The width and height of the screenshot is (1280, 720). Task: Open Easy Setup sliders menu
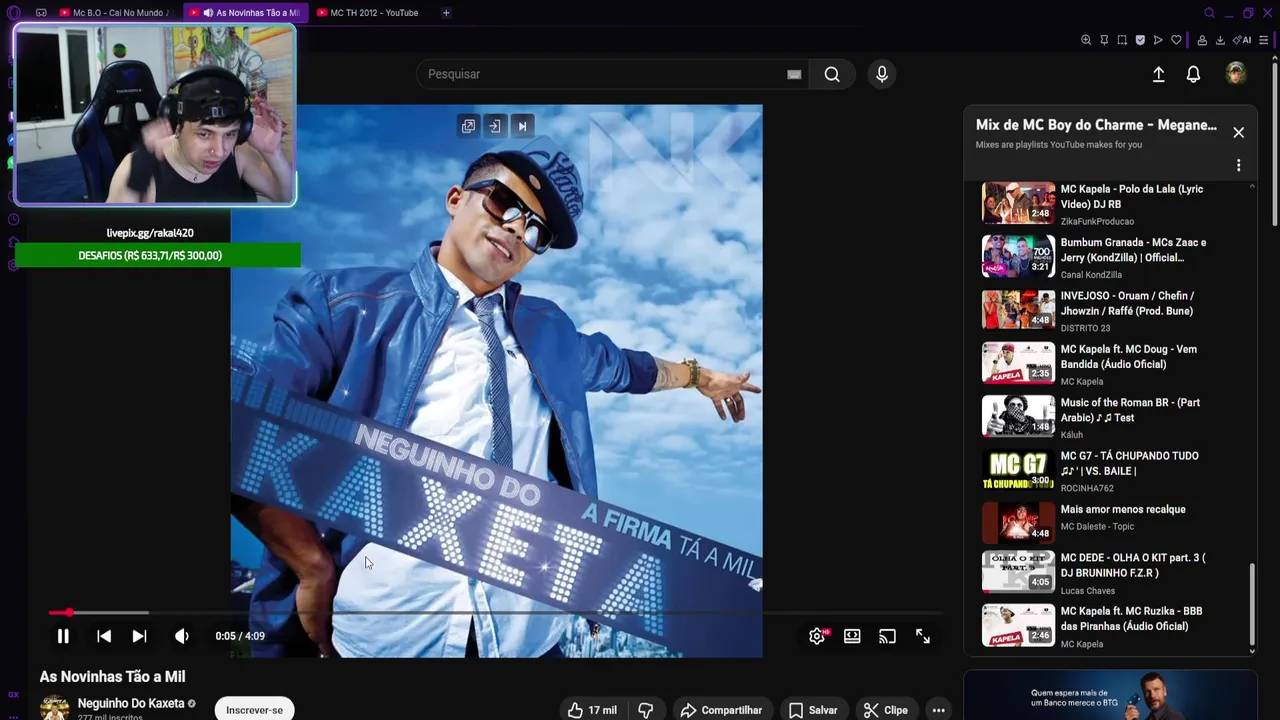1264,40
